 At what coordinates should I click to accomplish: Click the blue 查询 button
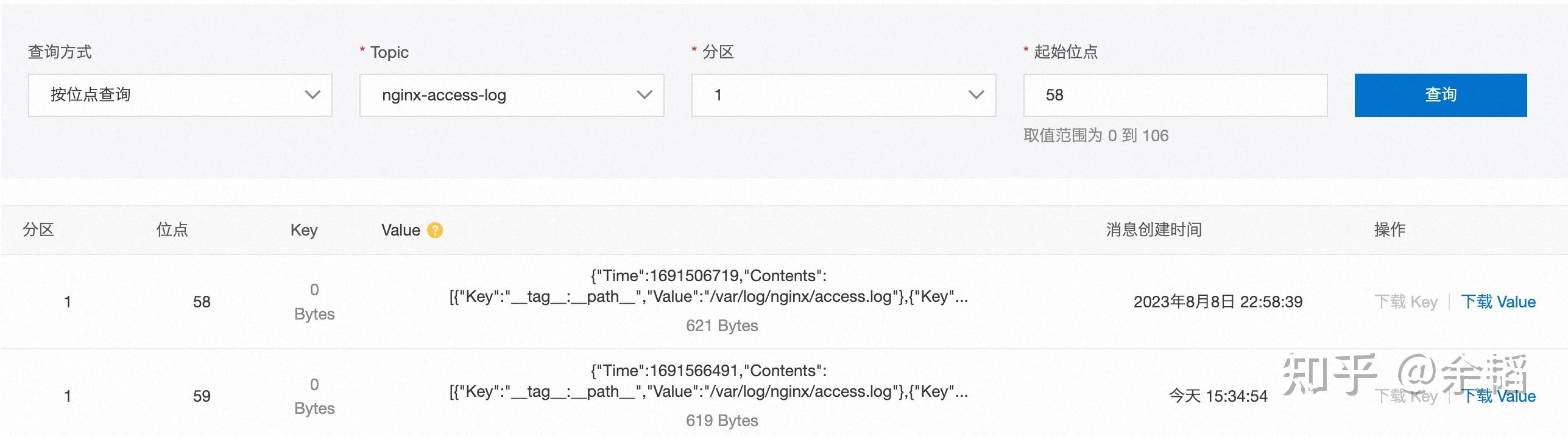(x=1441, y=95)
